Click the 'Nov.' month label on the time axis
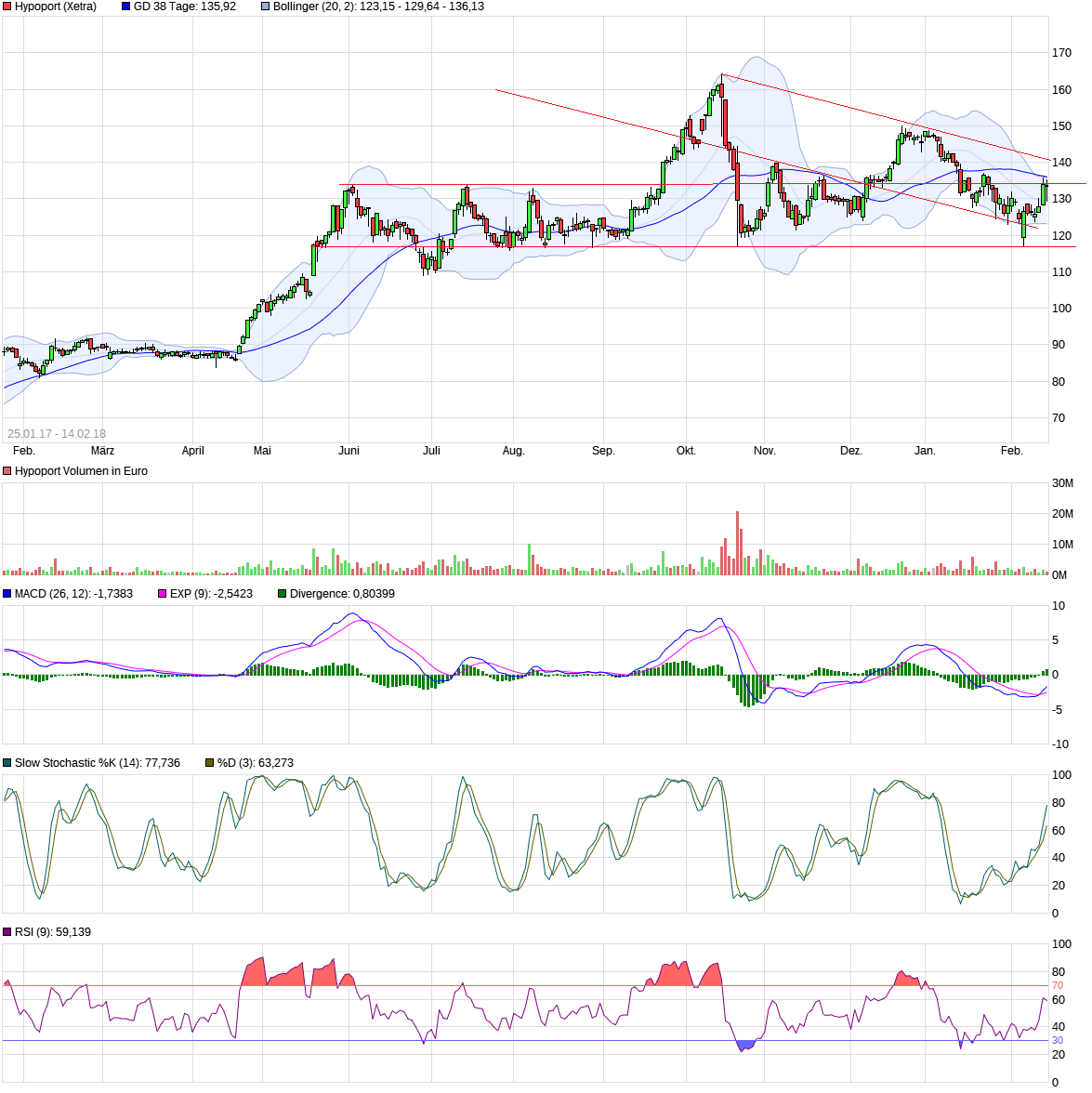 (765, 451)
